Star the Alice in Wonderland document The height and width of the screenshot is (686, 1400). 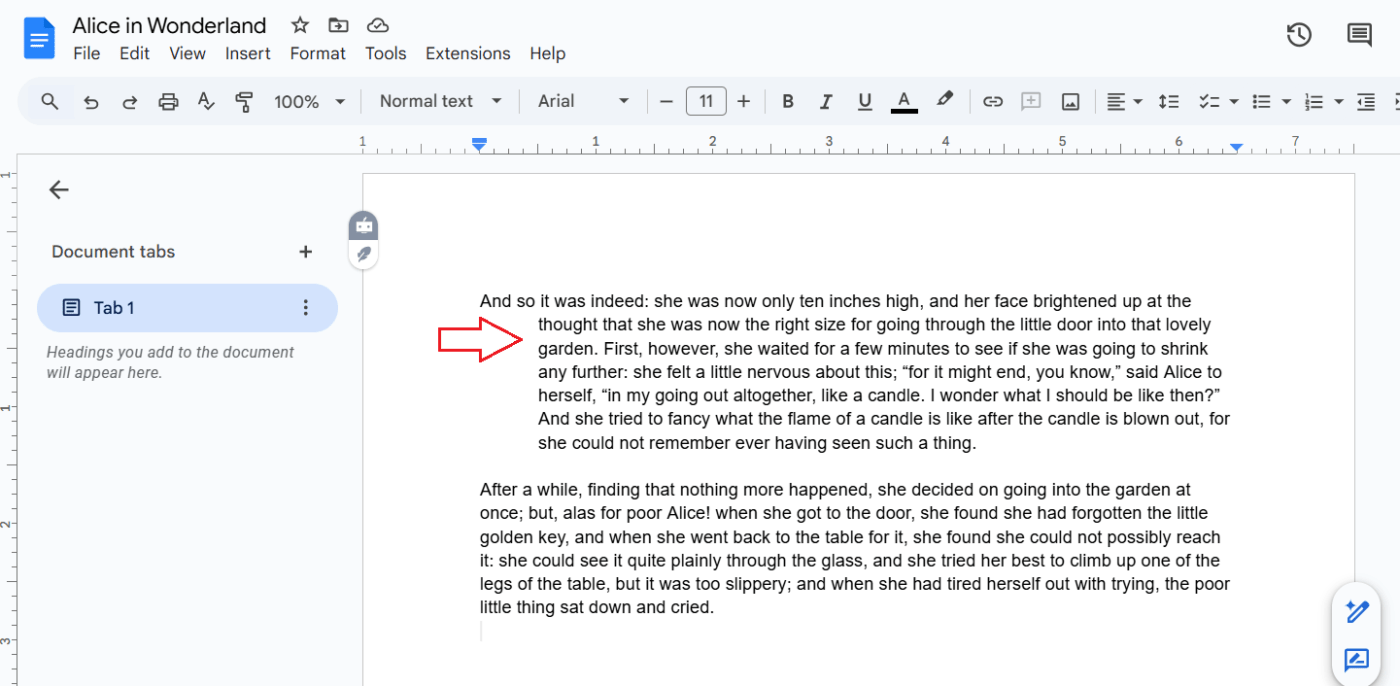[299, 25]
